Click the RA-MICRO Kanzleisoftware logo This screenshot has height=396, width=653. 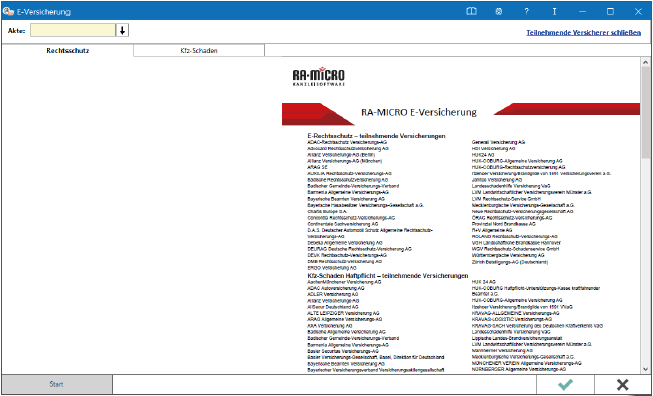[319, 76]
